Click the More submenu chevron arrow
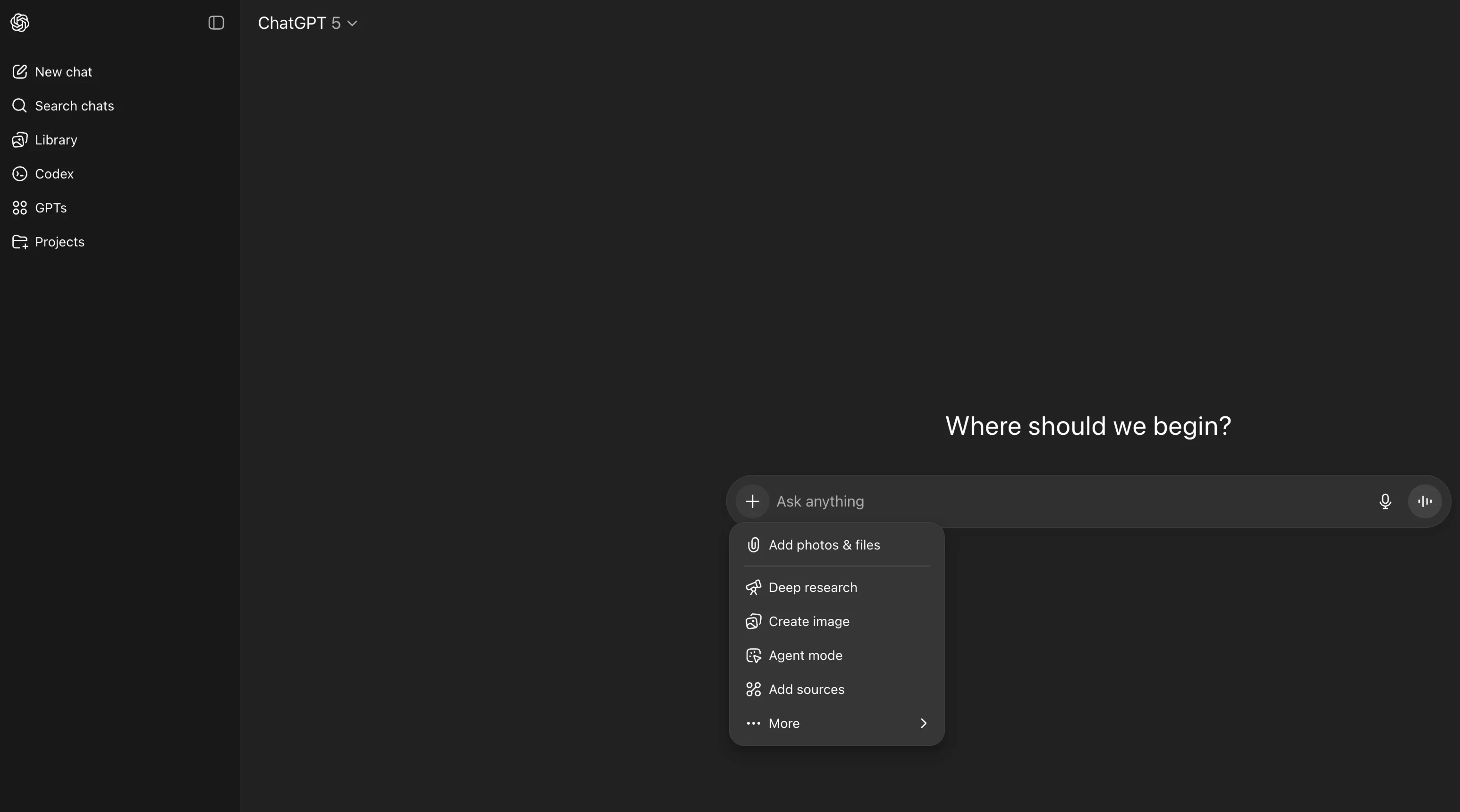Screen dimensions: 1460x812 point(923,724)
